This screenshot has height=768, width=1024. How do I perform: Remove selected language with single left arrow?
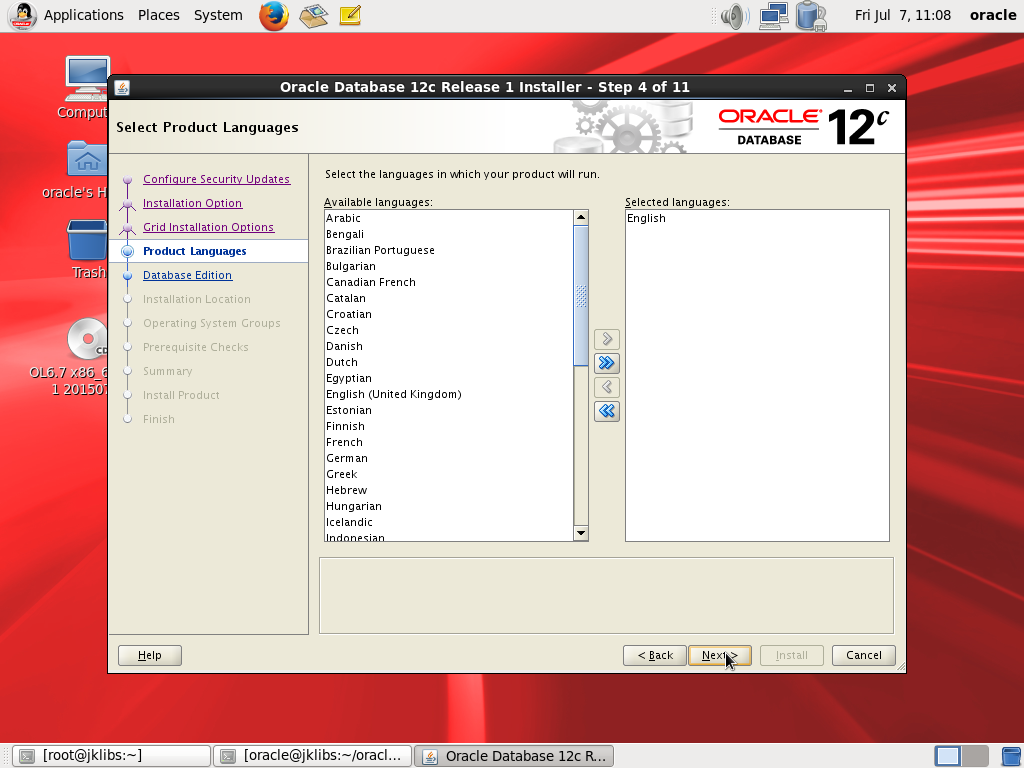[x=607, y=387]
